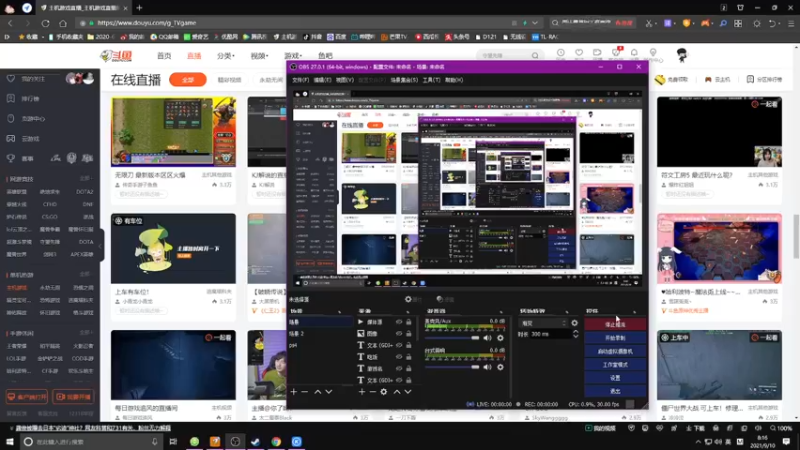The width and height of the screenshot is (800, 450).
Task: Open OBS 文件(F) File menu
Action: (x=301, y=80)
